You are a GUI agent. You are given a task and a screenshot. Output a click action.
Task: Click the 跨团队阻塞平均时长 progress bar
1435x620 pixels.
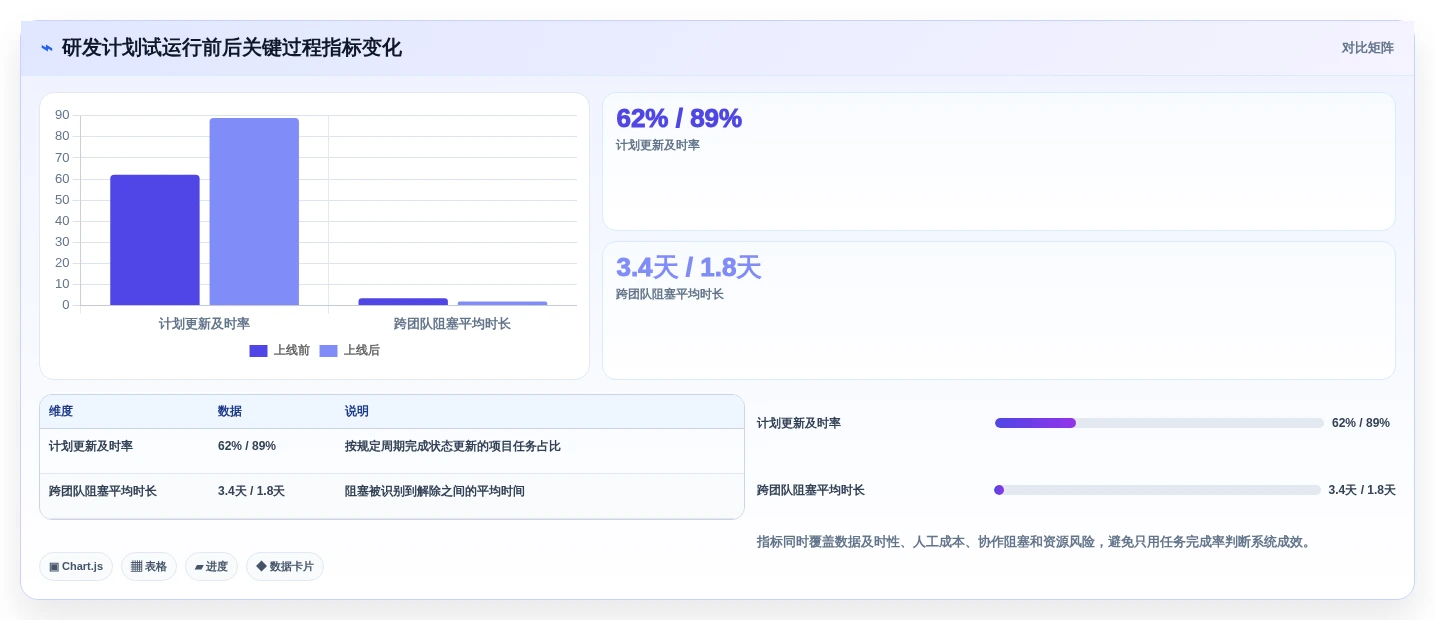[x=1157, y=490]
